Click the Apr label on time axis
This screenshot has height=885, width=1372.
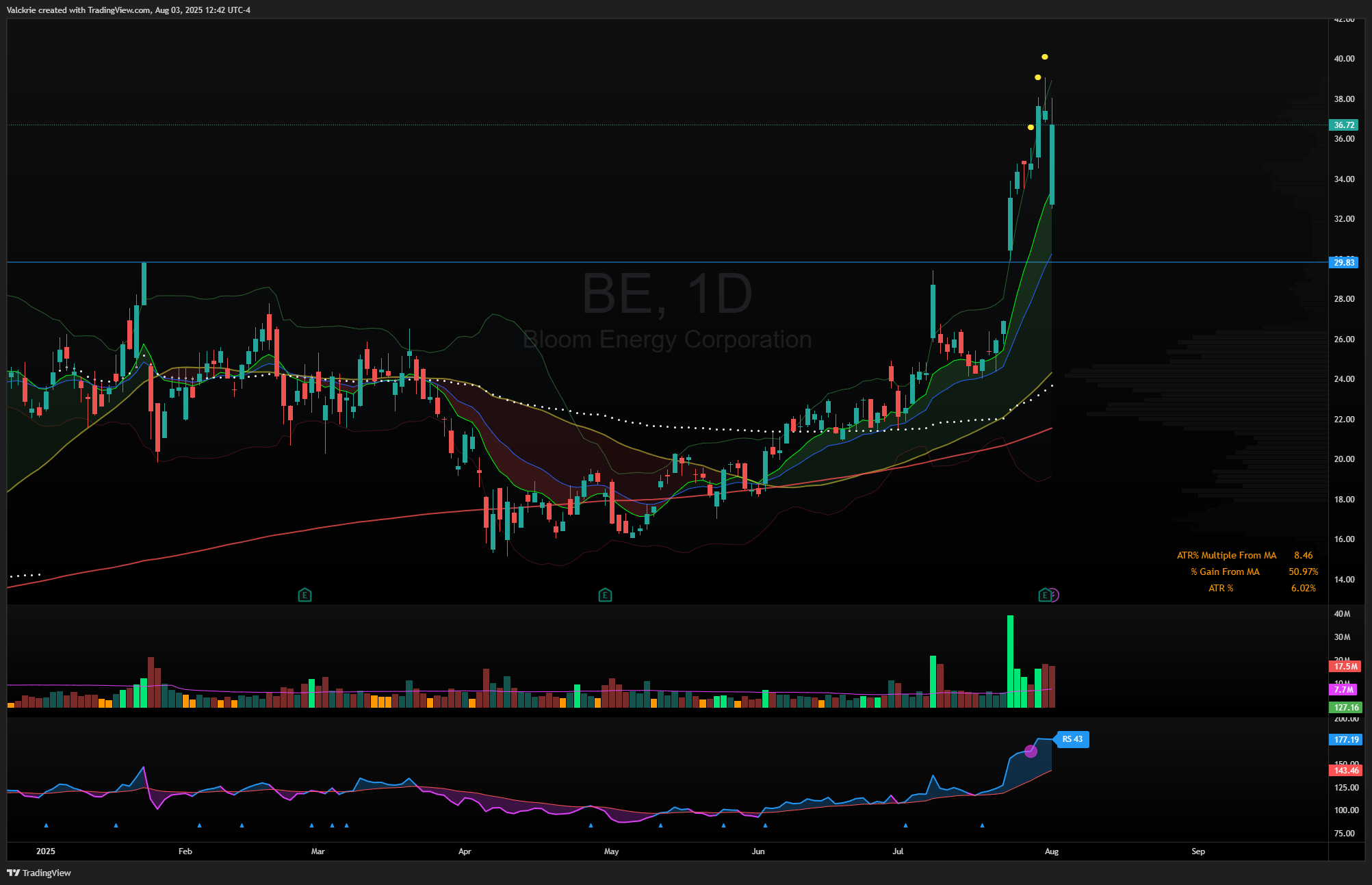[465, 851]
